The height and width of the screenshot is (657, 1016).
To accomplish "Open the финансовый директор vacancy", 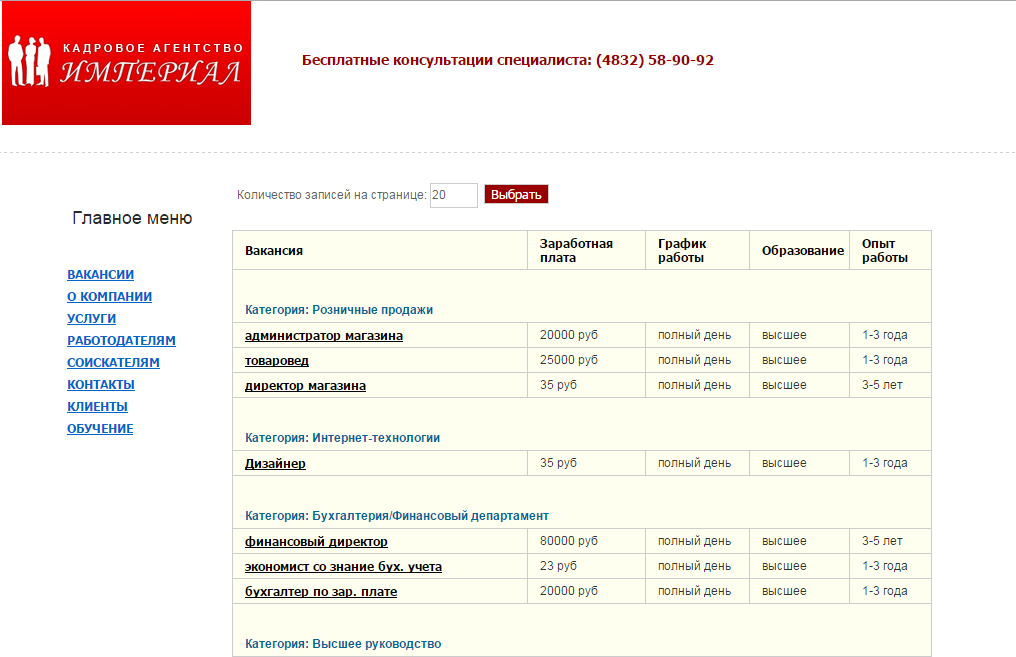I will click(x=316, y=541).
